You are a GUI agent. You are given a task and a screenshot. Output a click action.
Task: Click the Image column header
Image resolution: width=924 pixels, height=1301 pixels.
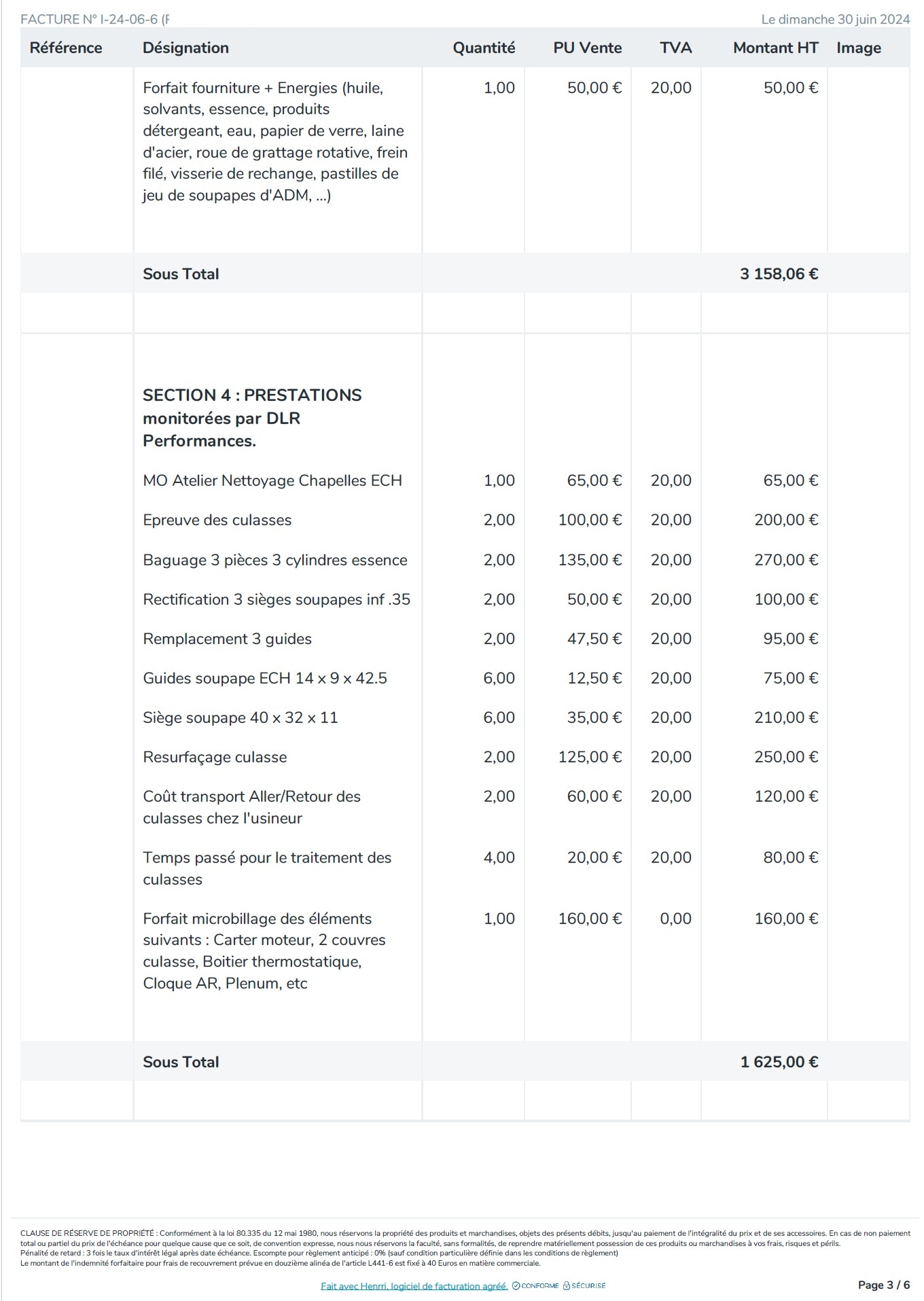coord(859,48)
